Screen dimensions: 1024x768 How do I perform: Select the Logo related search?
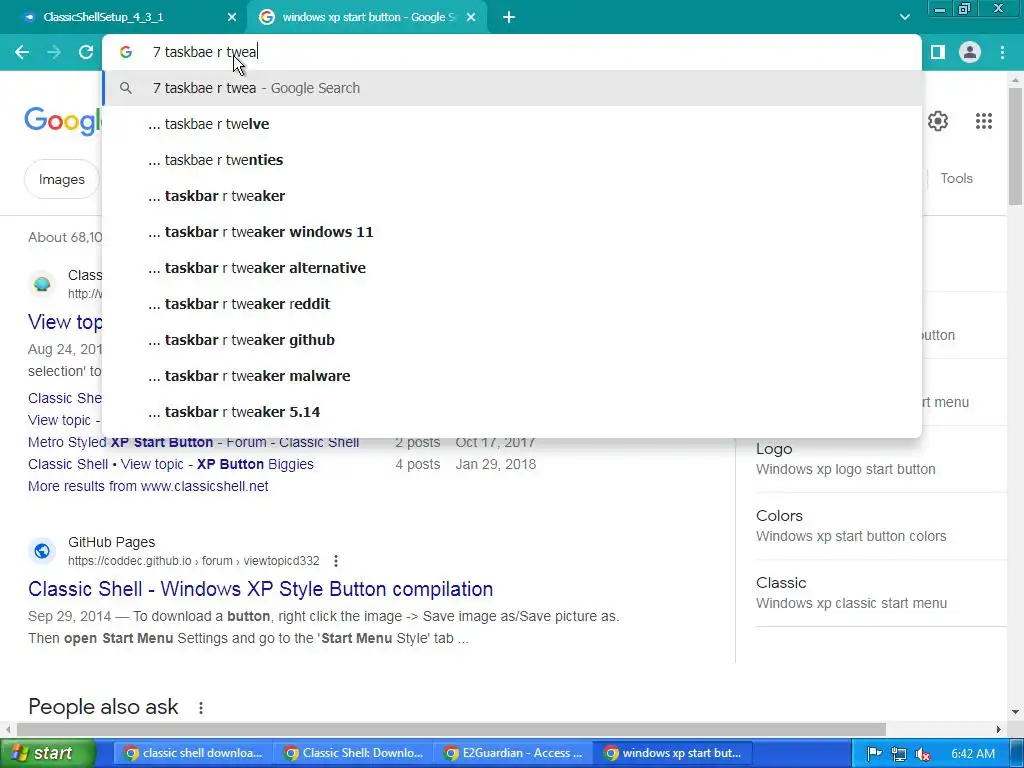(x=880, y=459)
